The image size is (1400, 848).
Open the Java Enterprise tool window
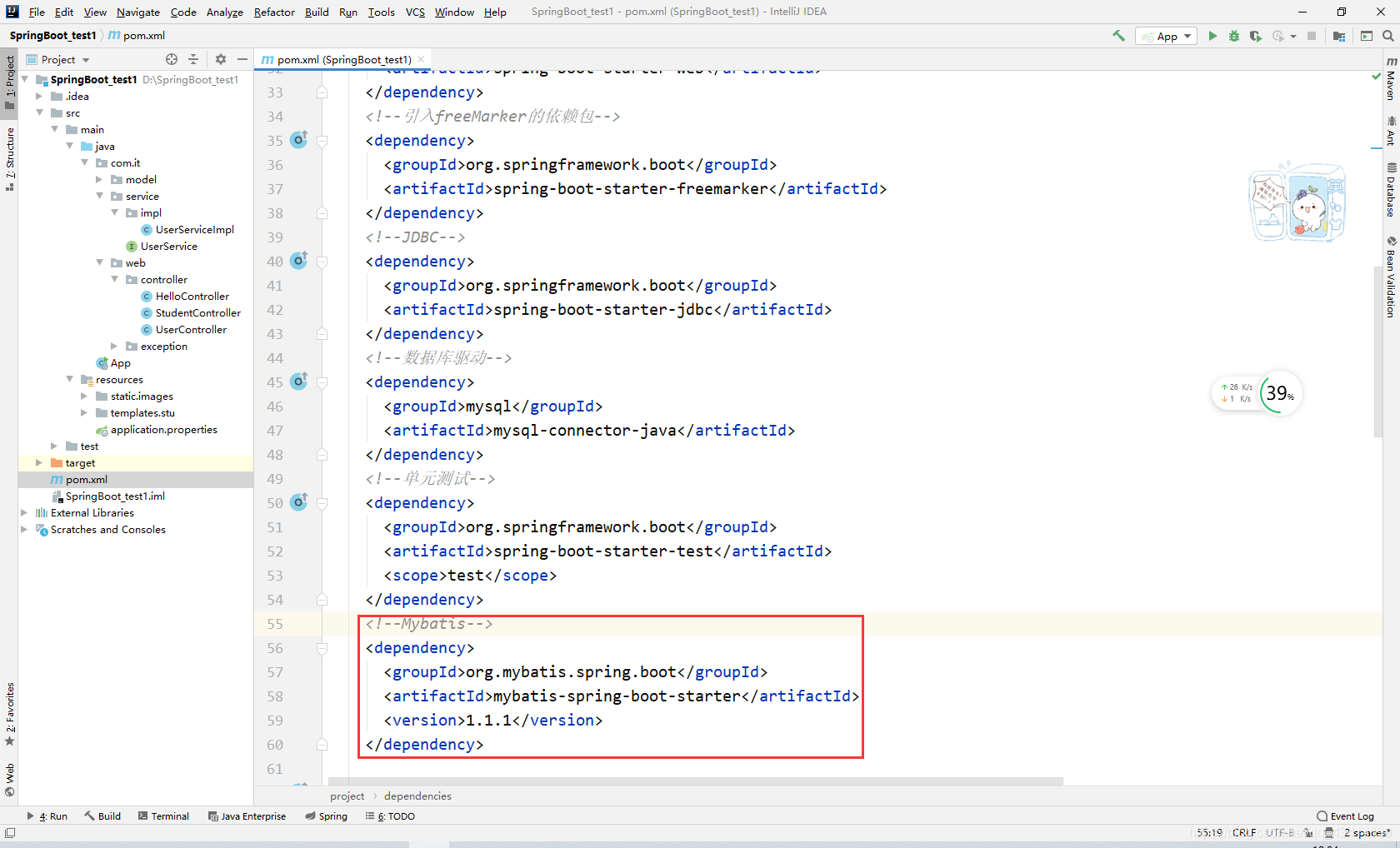point(247,816)
